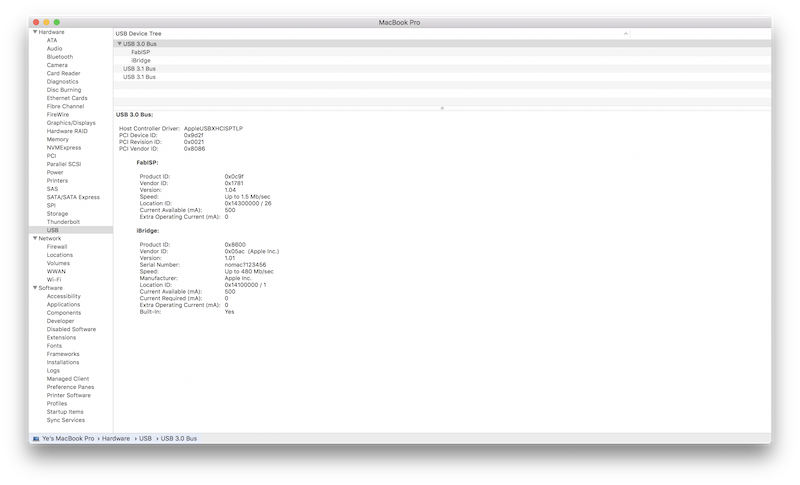Image resolution: width=800 pixels, height=485 pixels.
Task: Select the second USB 3.1 Bus row
Action: [x=139, y=77]
